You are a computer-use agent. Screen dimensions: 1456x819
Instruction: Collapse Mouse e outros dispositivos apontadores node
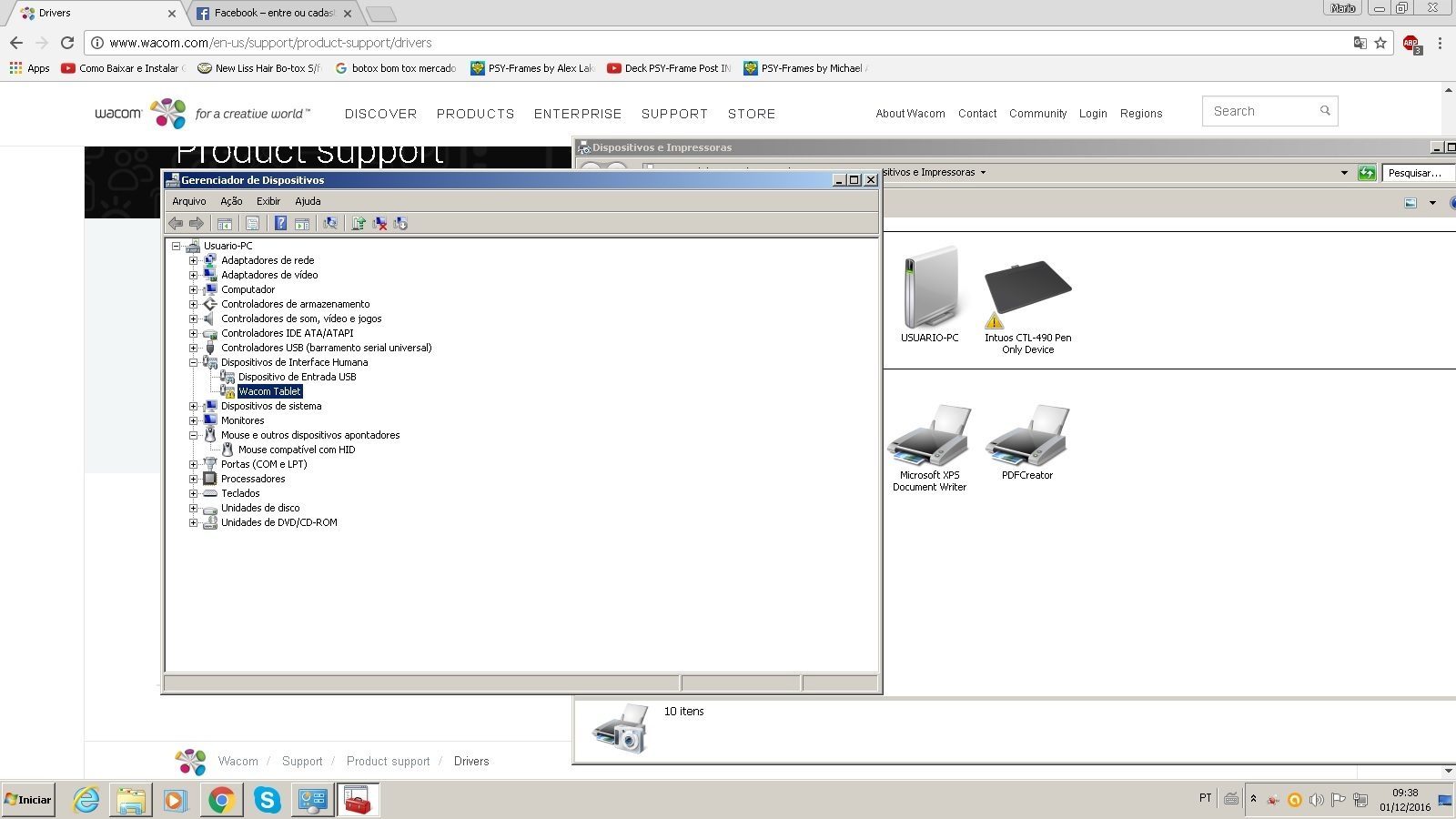point(193,435)
